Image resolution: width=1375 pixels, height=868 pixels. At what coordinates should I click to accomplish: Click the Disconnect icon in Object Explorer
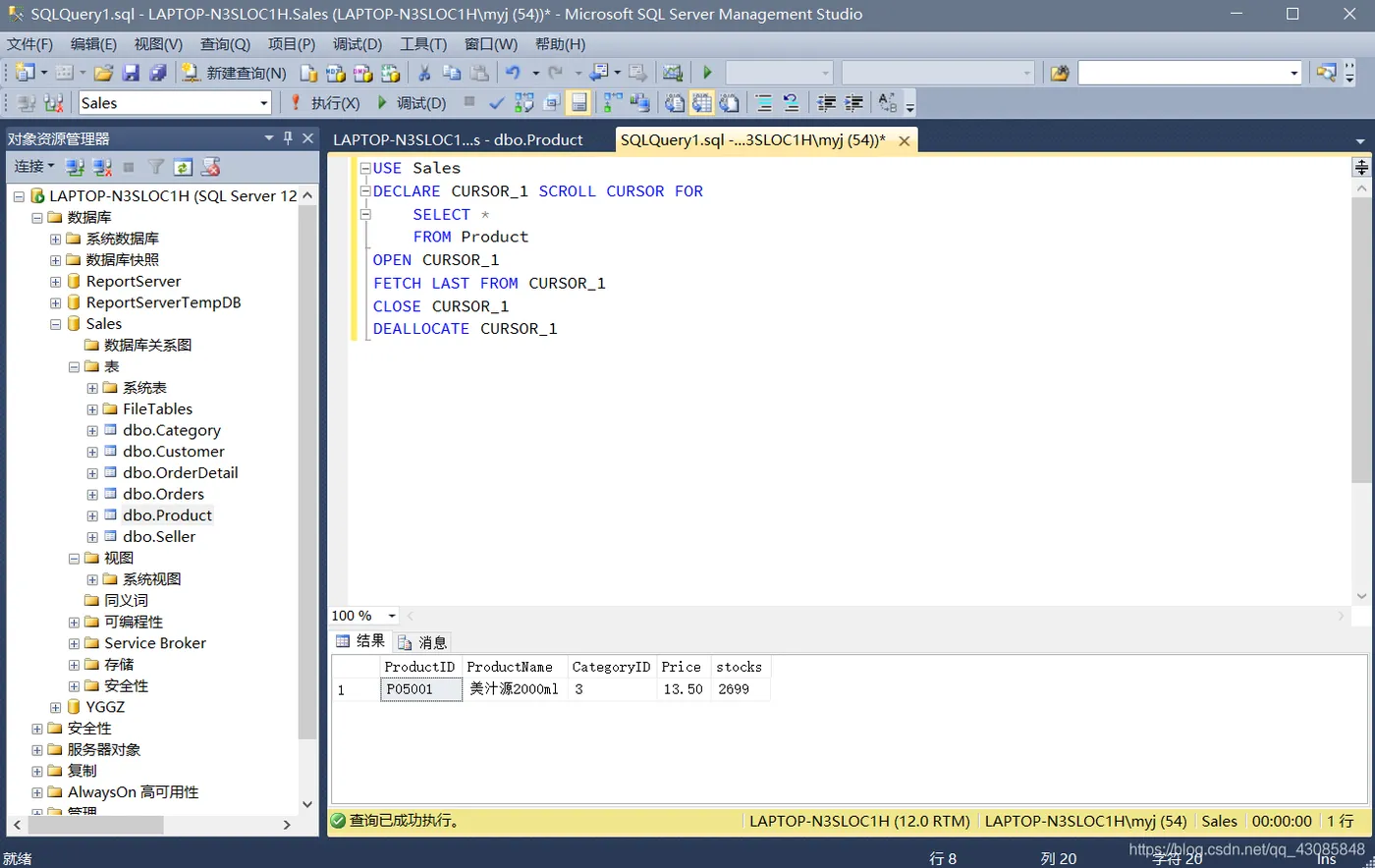coord(102,167)
